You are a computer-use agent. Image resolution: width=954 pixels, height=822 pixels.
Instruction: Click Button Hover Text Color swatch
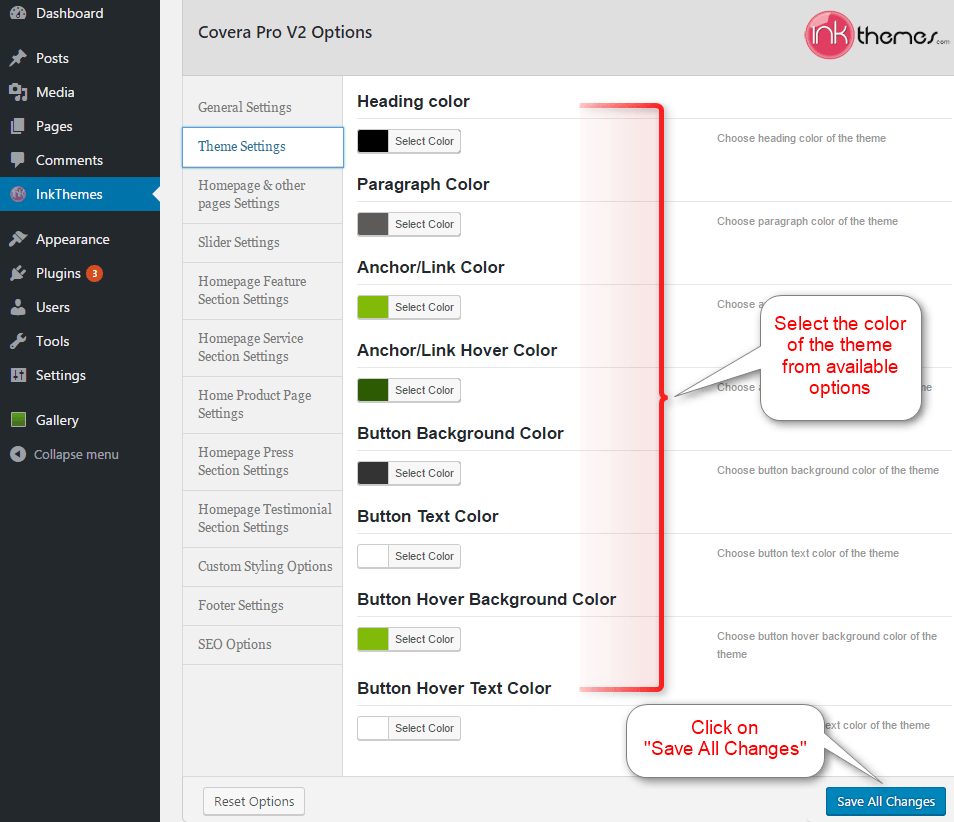pos(373,728)
